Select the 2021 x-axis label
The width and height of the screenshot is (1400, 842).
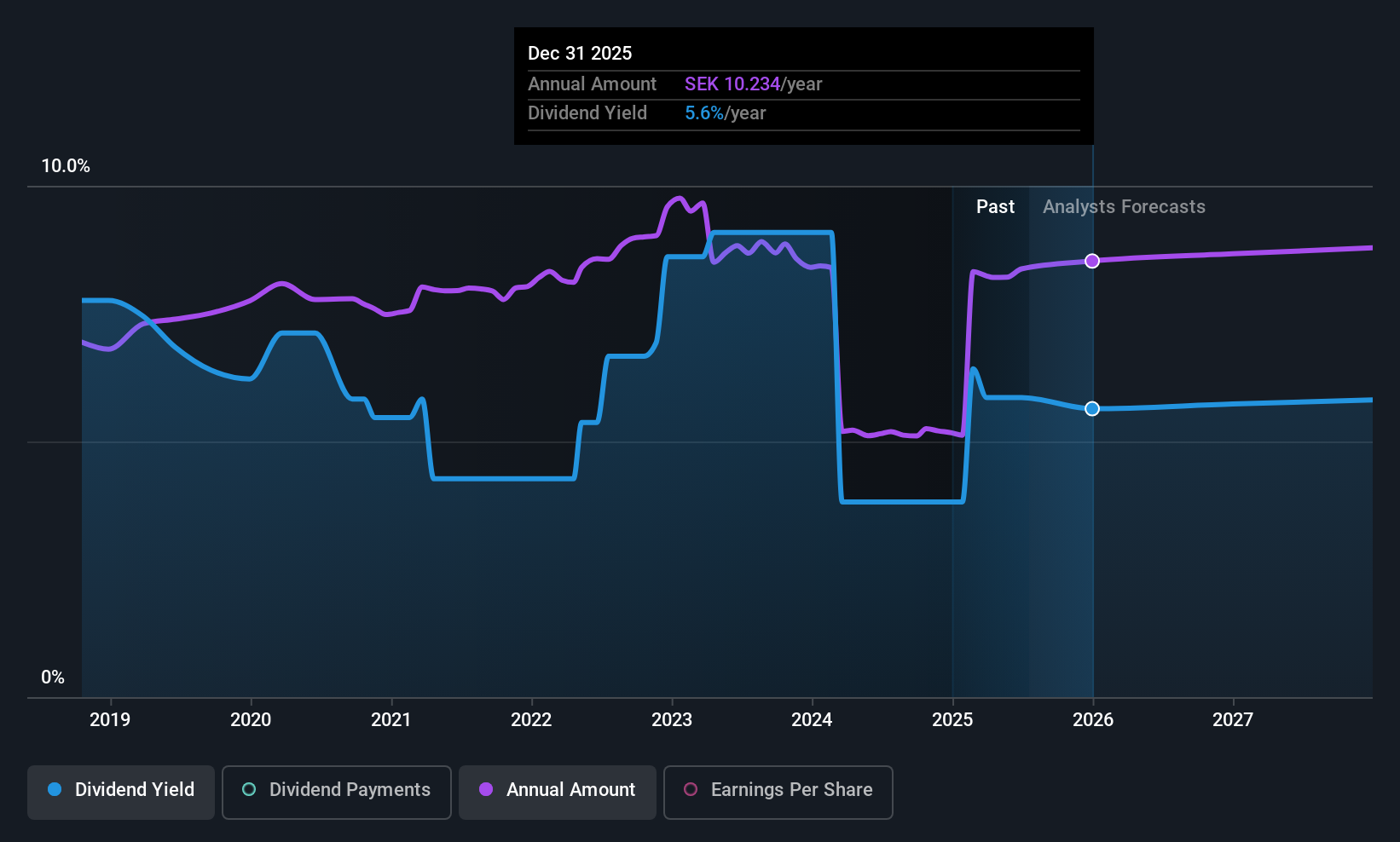point(391,720)
